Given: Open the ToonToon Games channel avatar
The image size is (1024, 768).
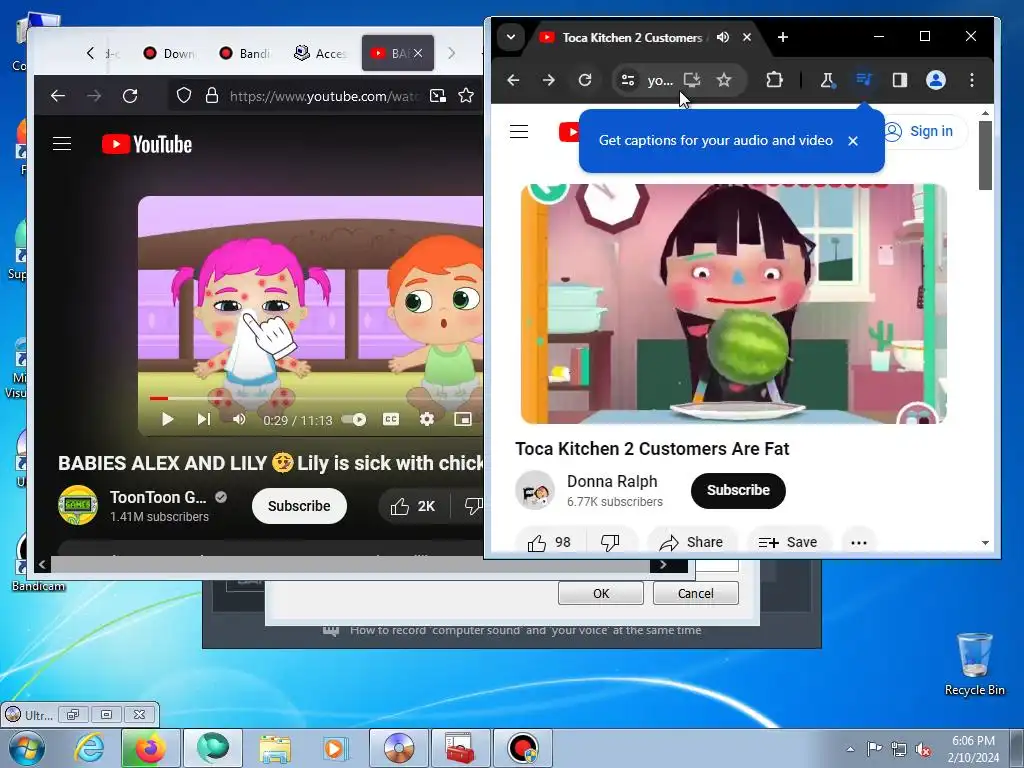Looking at the screenshot, I should point(78,505).
